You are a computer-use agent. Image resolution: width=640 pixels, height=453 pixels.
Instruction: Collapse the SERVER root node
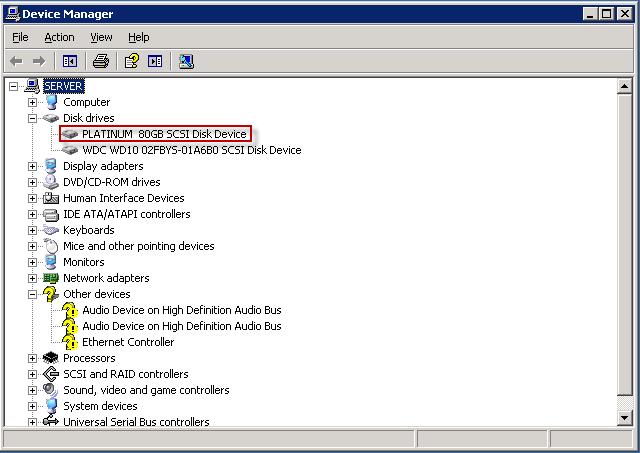14,86
